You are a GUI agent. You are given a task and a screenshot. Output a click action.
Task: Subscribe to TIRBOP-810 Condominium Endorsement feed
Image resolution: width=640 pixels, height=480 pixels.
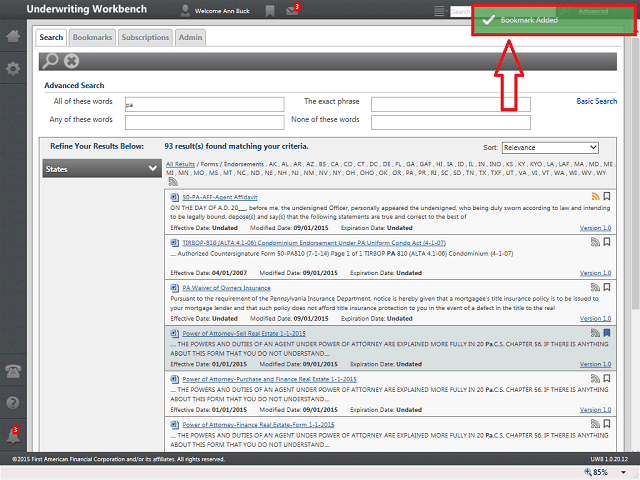pos(596,242)
